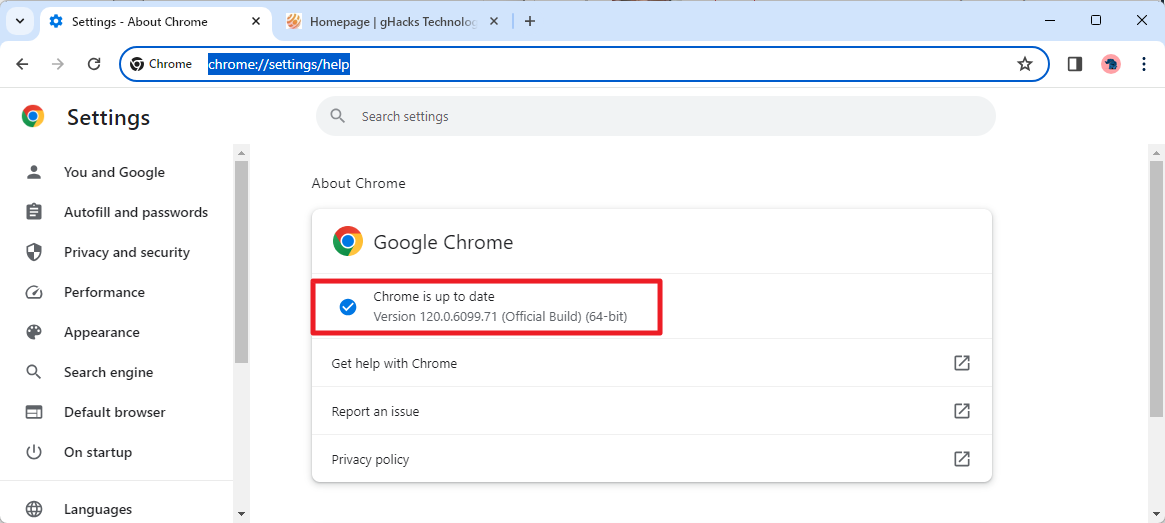
Task: Open a new tab with plus button
Action: (x=530, y=22)
